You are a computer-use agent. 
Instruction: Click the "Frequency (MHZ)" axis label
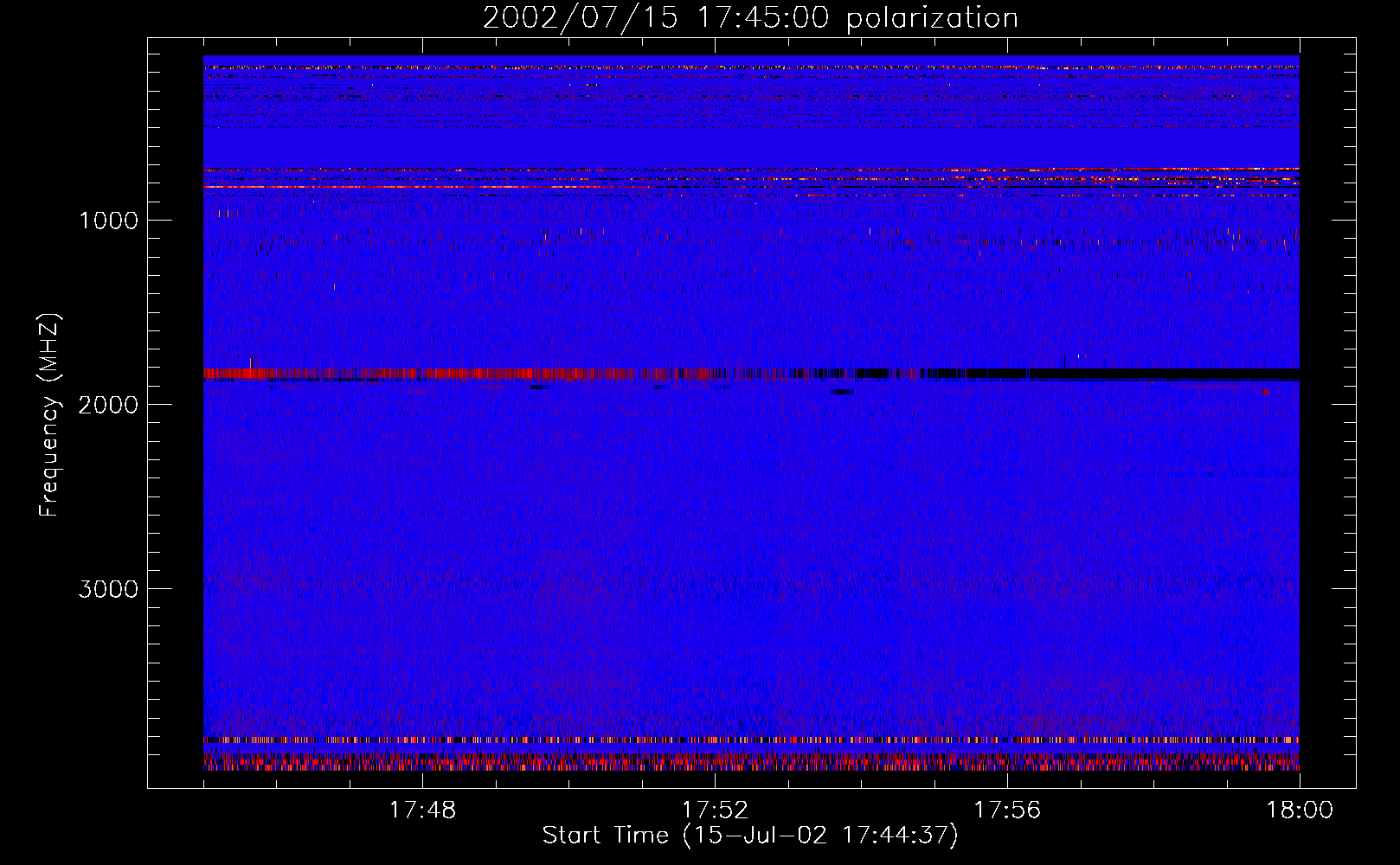point(50,415)
